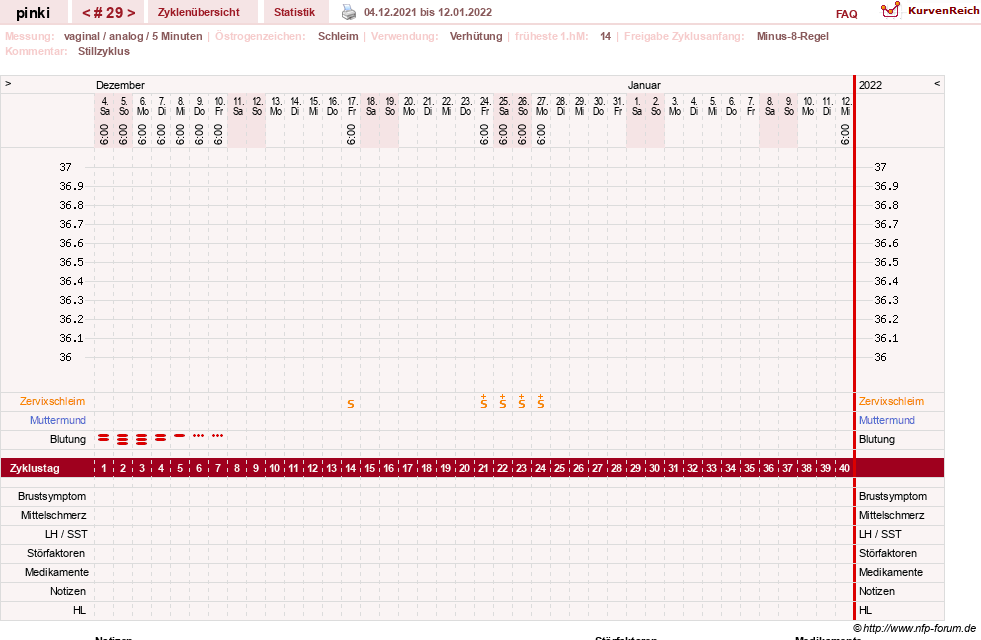Click the left Muttermund row label

tap(58, 420)
